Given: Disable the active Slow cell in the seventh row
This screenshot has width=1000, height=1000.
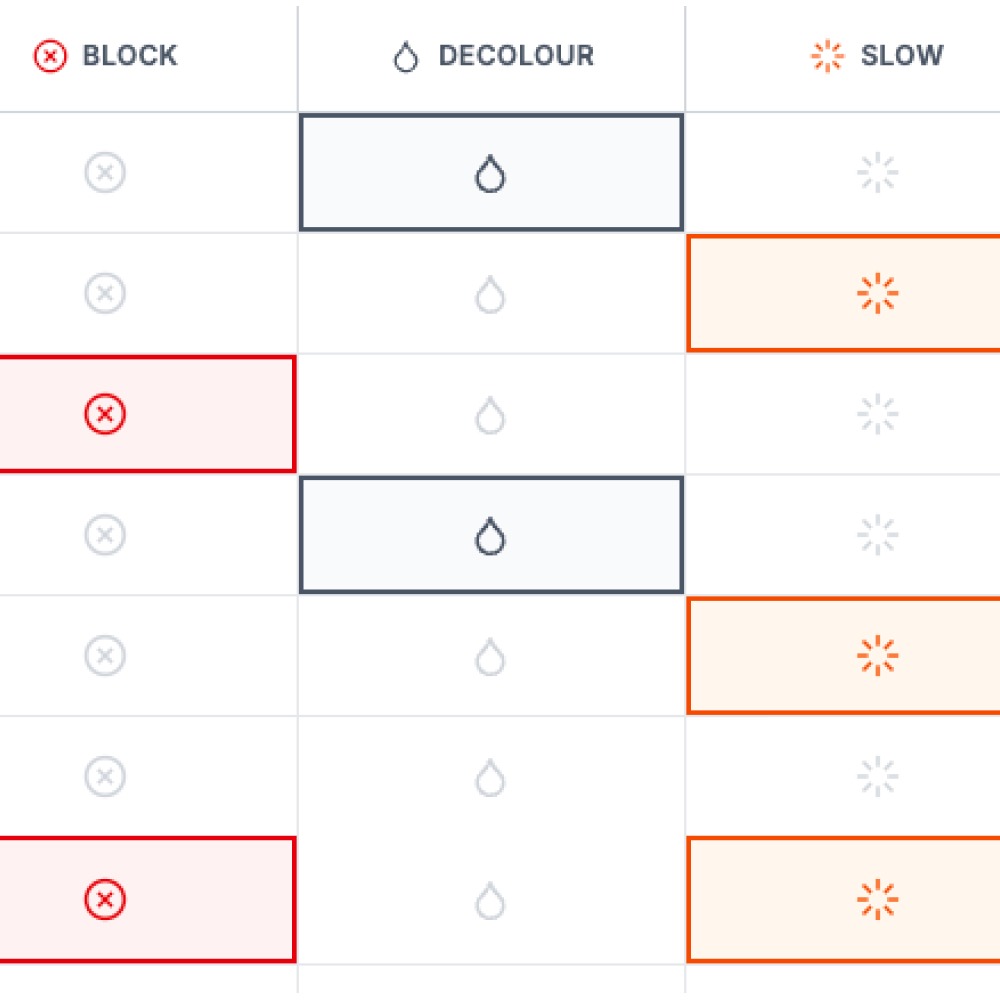Looking at the screenshot, I should tap(877, 900).
